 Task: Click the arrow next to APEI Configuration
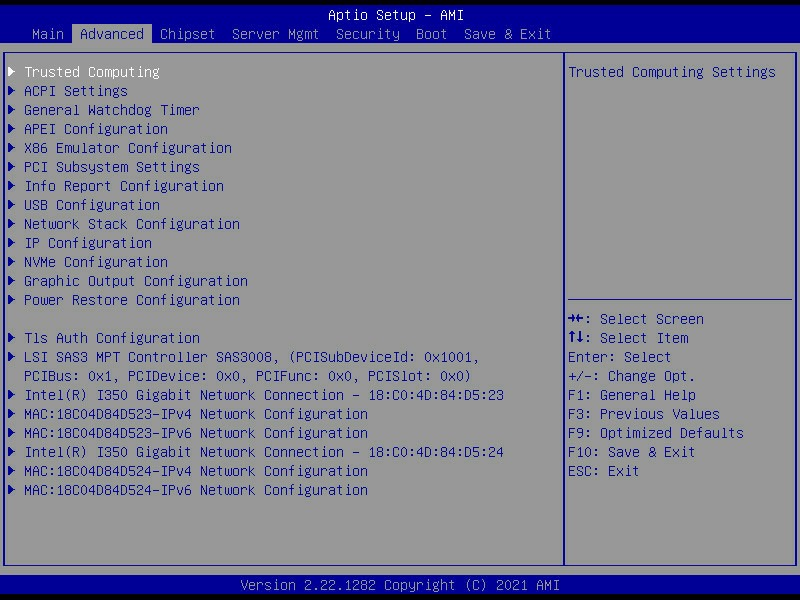click(x=12, y=129)
